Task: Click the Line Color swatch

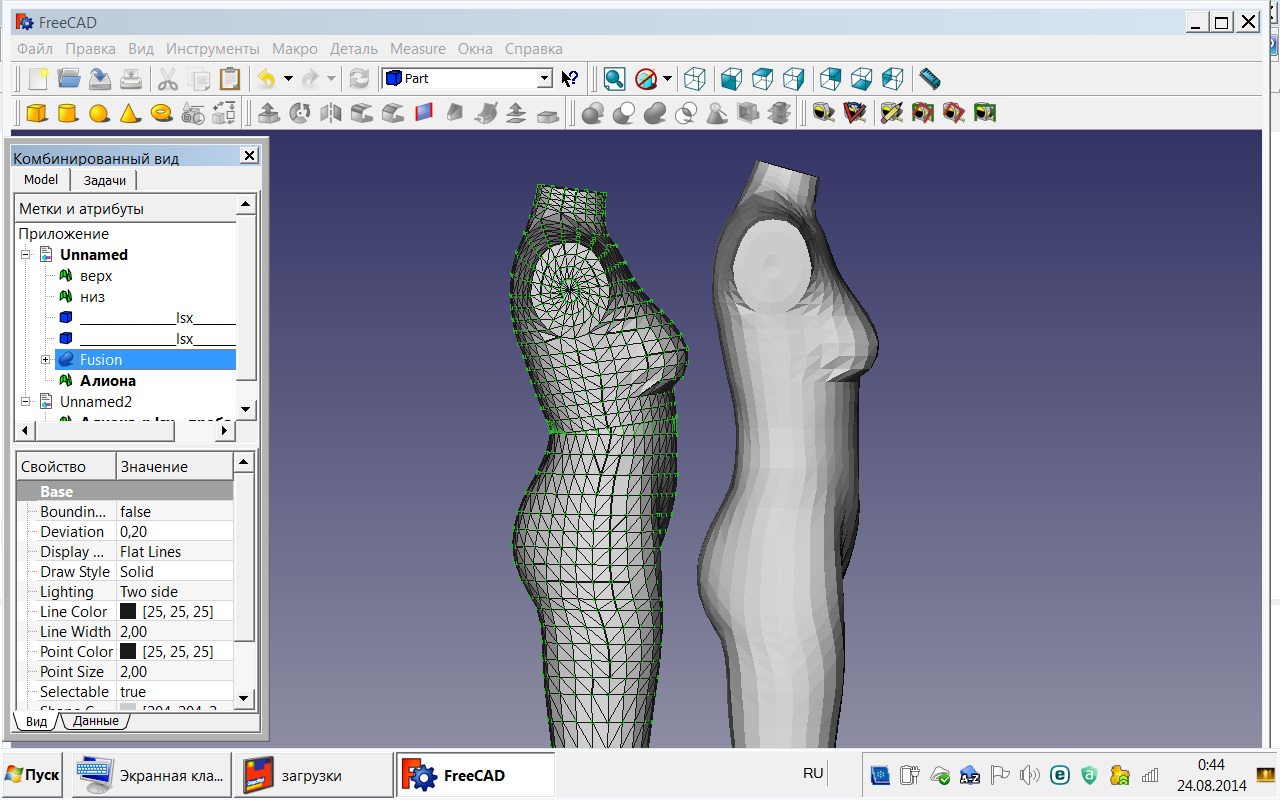Action: pos(128,612)
